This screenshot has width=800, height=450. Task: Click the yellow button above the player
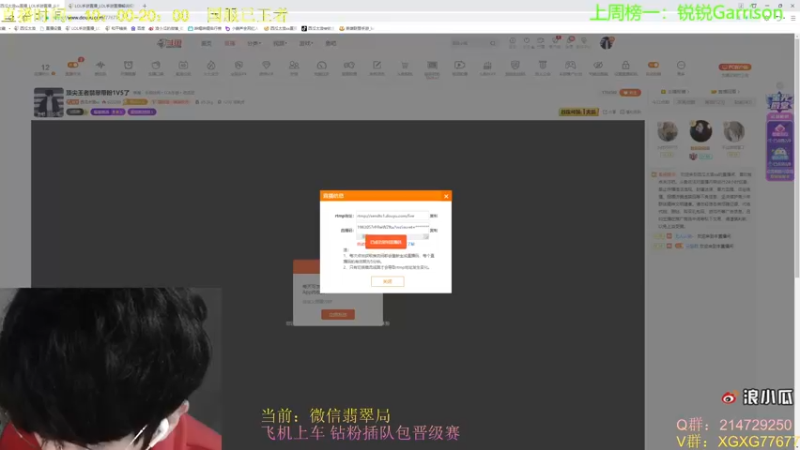click(x=579, y=112)
